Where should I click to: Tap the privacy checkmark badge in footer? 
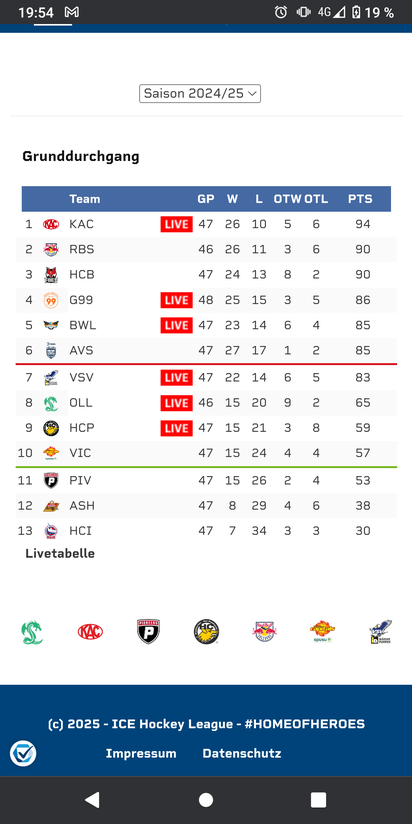pyautogui.click(x=23, y=754)
